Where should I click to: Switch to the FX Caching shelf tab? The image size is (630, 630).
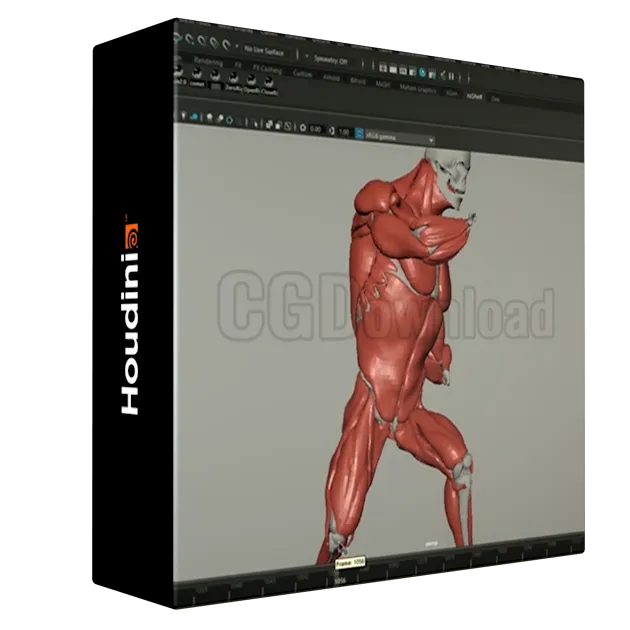pos(267,70)
